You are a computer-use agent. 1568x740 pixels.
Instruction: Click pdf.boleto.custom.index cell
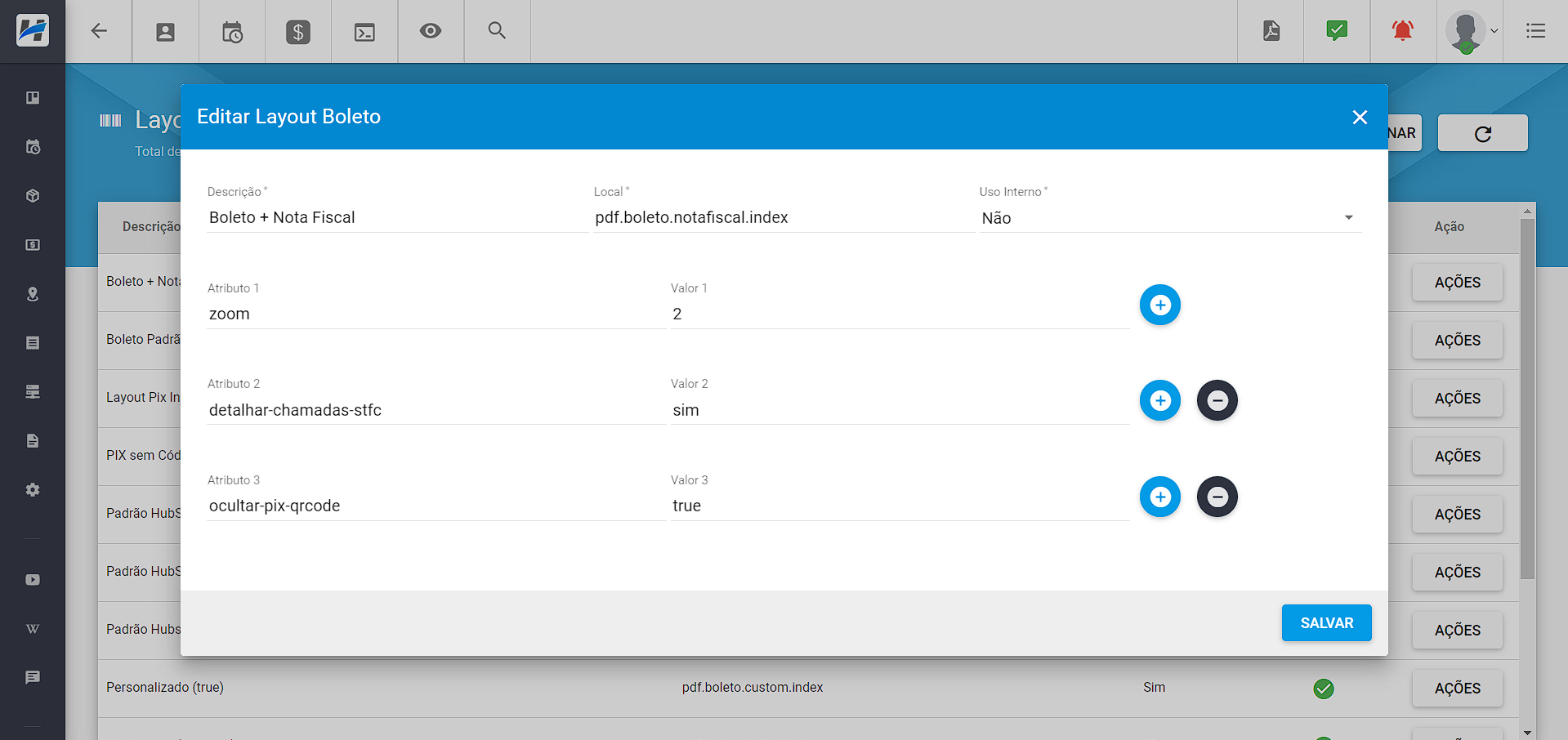point(753,688)
